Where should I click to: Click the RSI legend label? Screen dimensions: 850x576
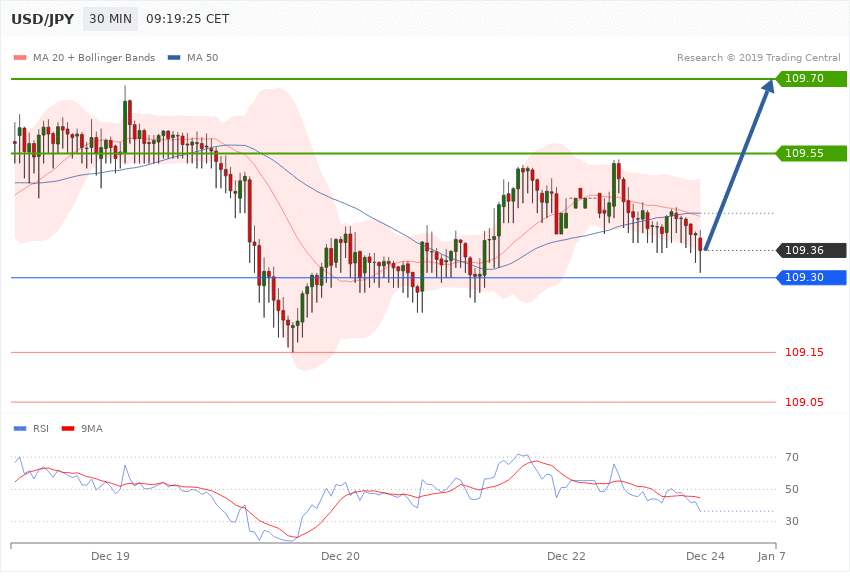41,429
